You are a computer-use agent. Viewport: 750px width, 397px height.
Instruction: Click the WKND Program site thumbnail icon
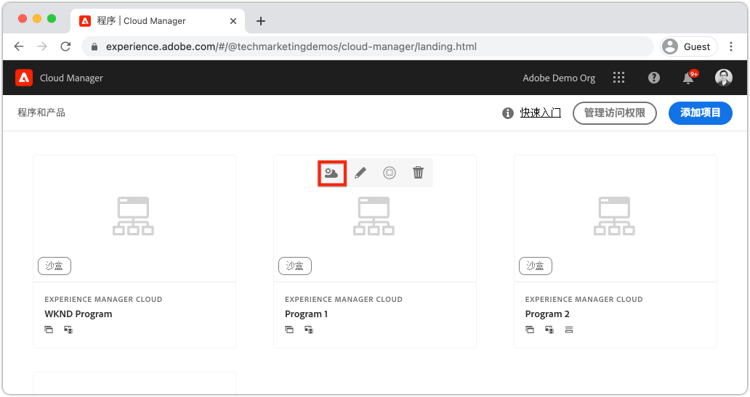[133, 216]
